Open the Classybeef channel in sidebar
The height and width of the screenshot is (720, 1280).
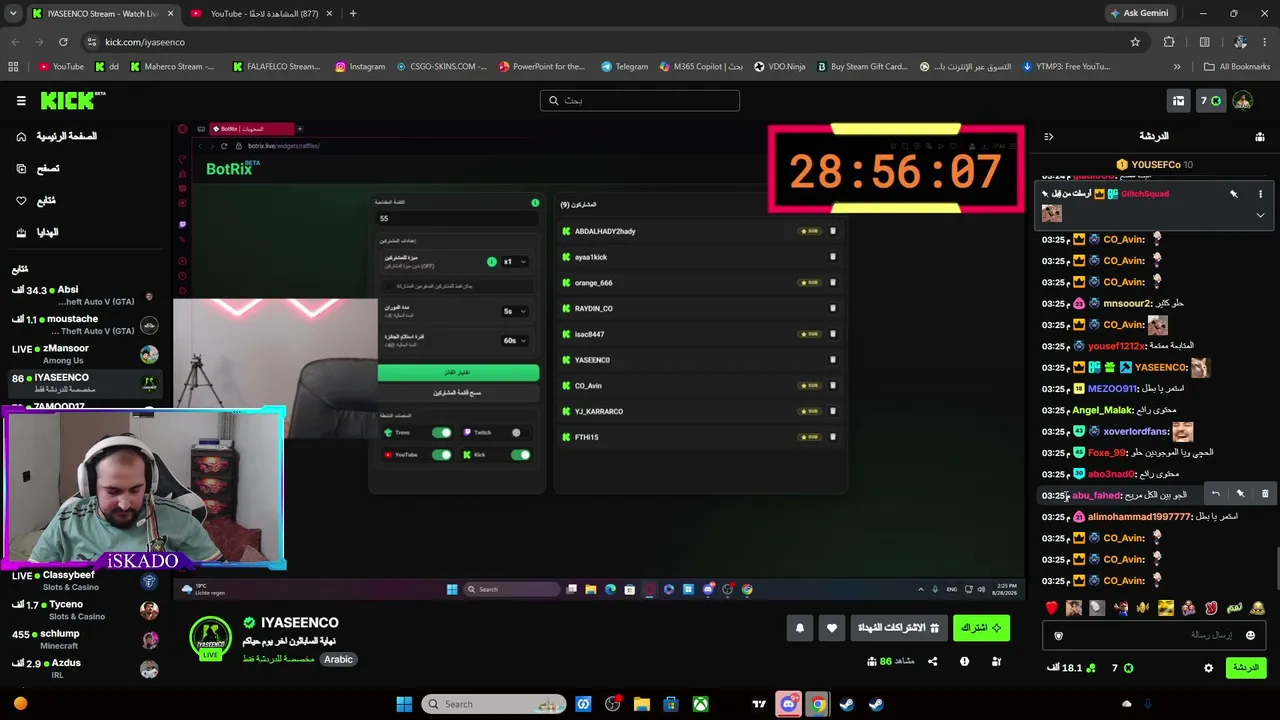click(84, 581)
